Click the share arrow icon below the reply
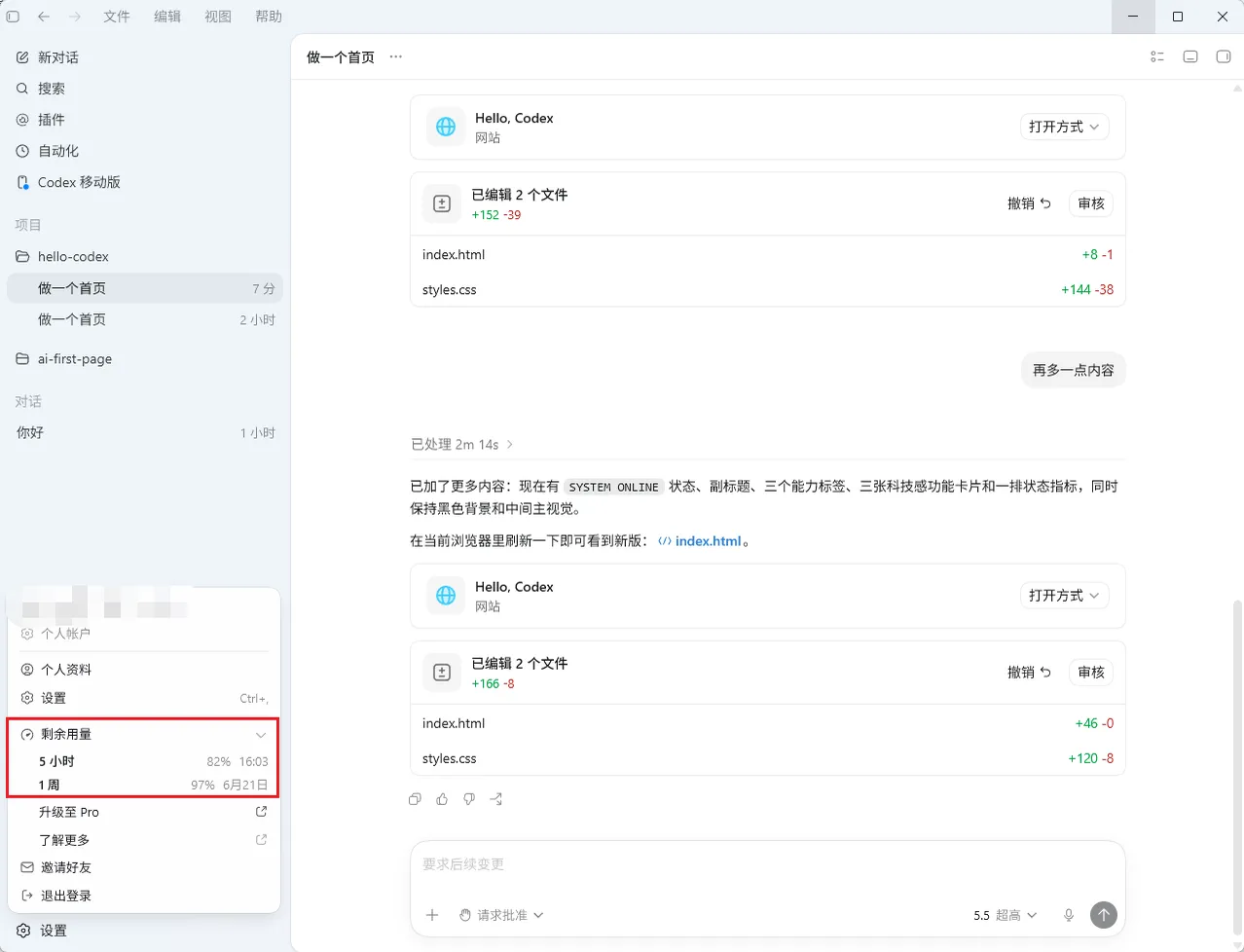The image size is (1244, 952). point(496,799)
